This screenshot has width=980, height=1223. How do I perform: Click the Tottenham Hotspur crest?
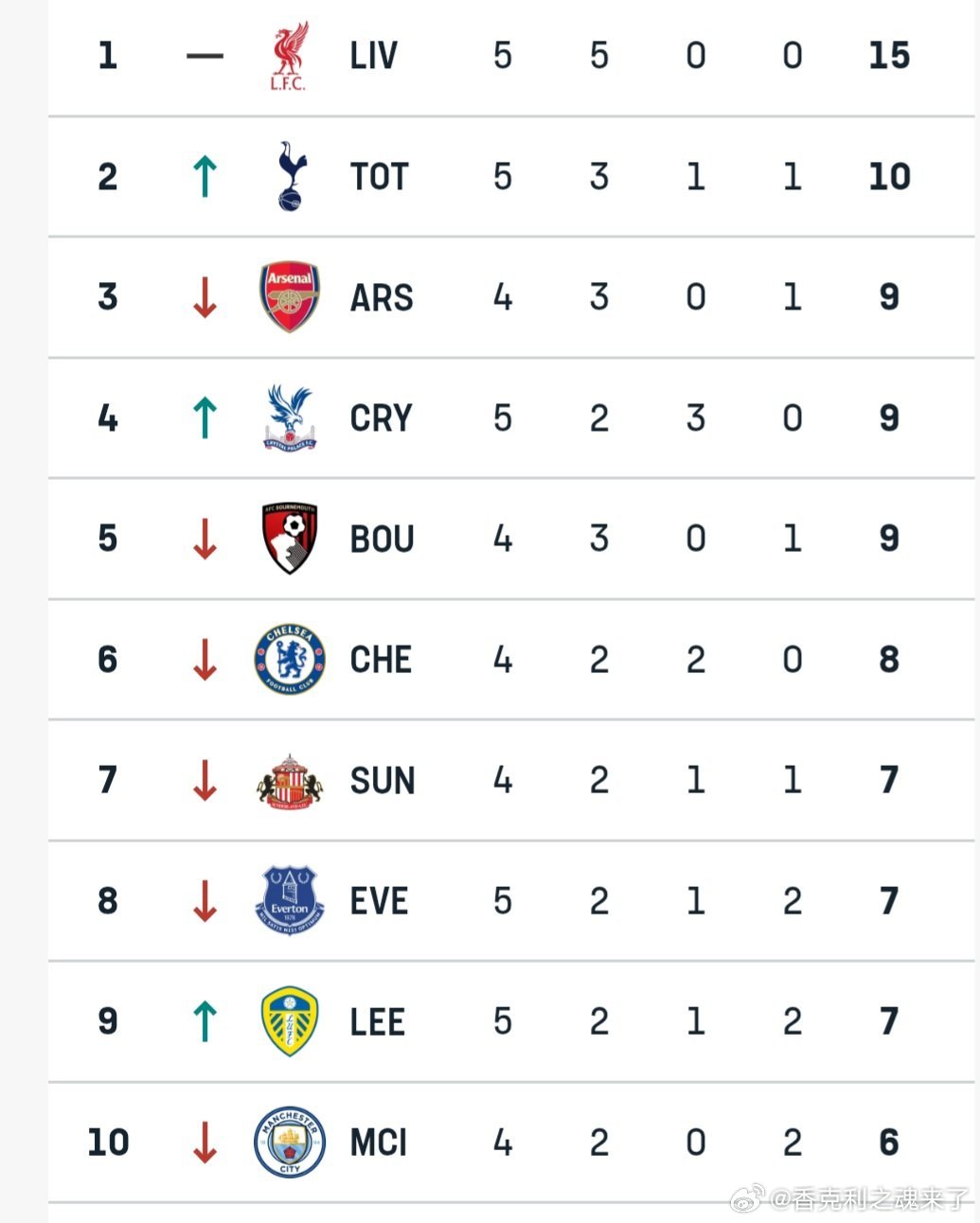(x=290, y=176)
